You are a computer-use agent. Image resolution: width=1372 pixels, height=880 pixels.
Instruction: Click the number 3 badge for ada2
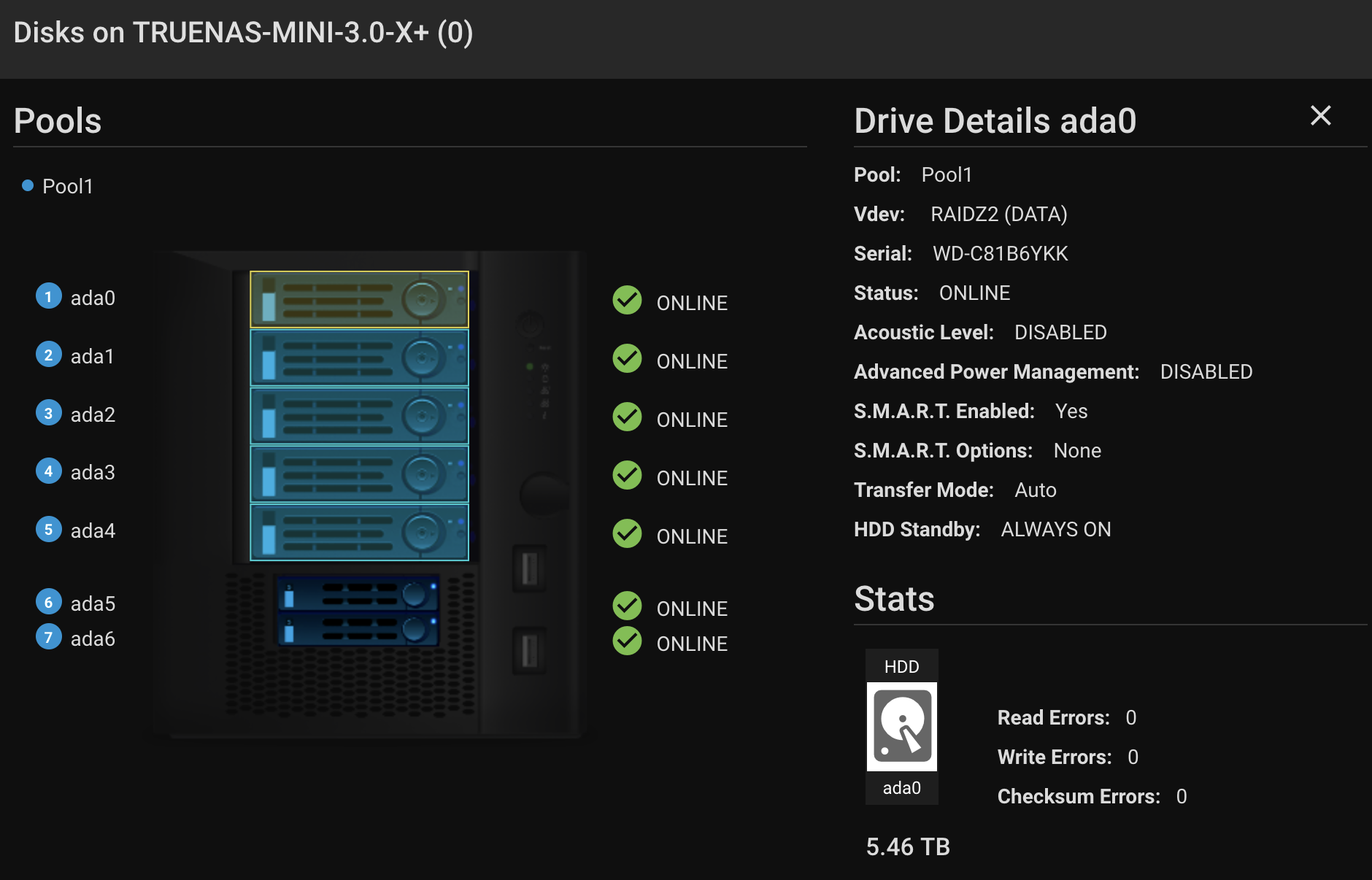[x=48, y=413]
